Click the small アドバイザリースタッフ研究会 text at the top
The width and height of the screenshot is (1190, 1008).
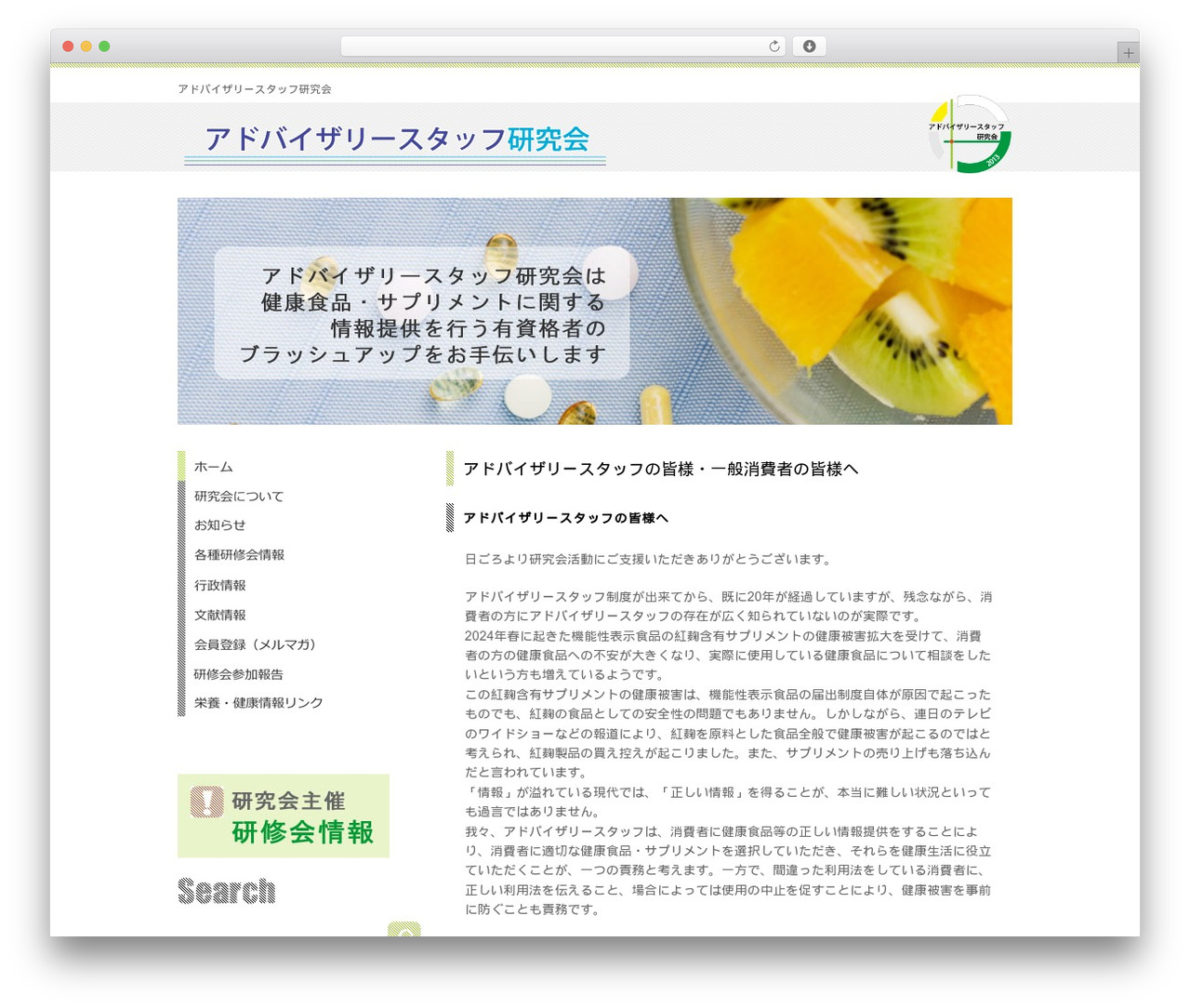(255, 89)
